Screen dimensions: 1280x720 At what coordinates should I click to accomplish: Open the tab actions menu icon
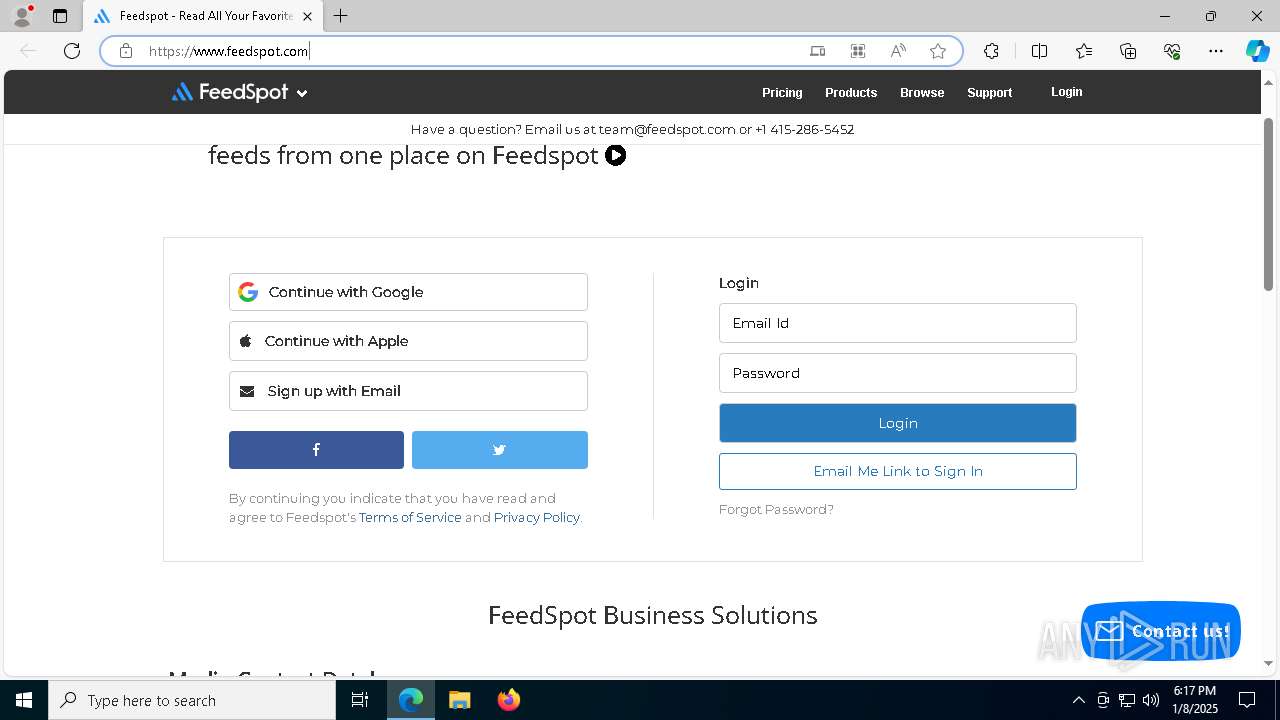click(x=60, y=16)
